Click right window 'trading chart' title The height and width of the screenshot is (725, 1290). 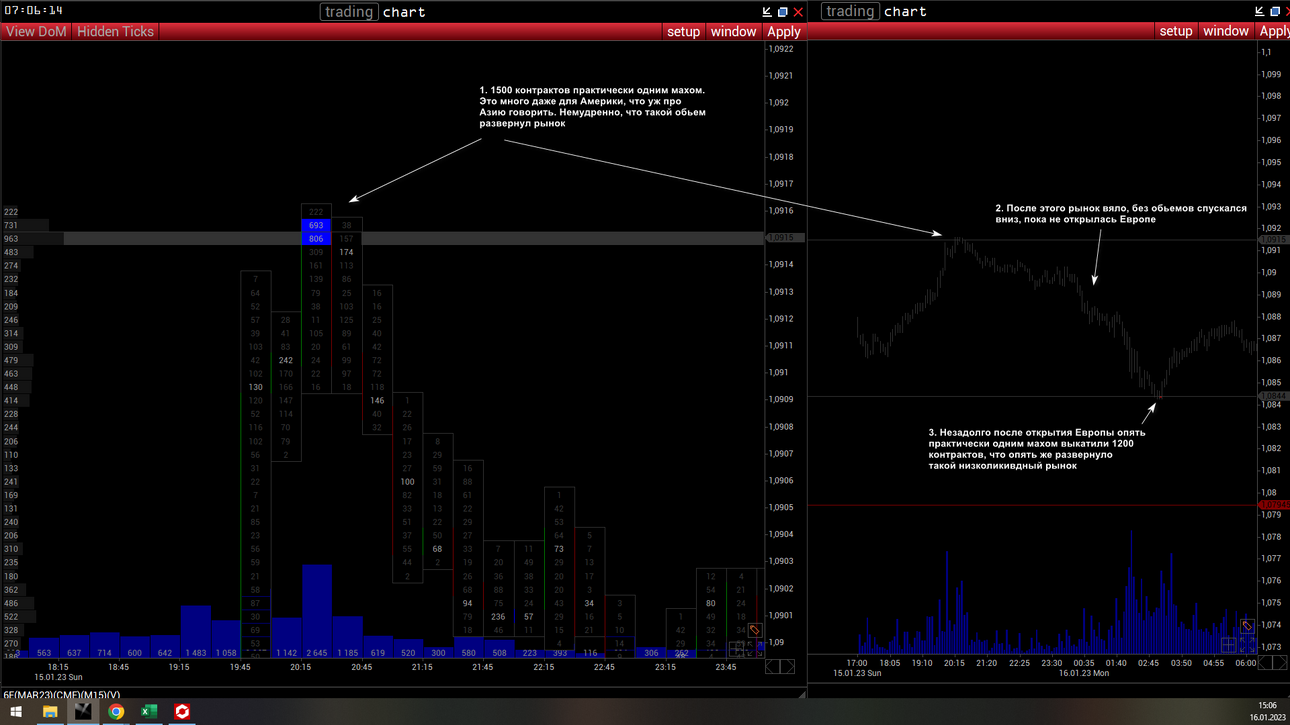[x=875, y=12]
